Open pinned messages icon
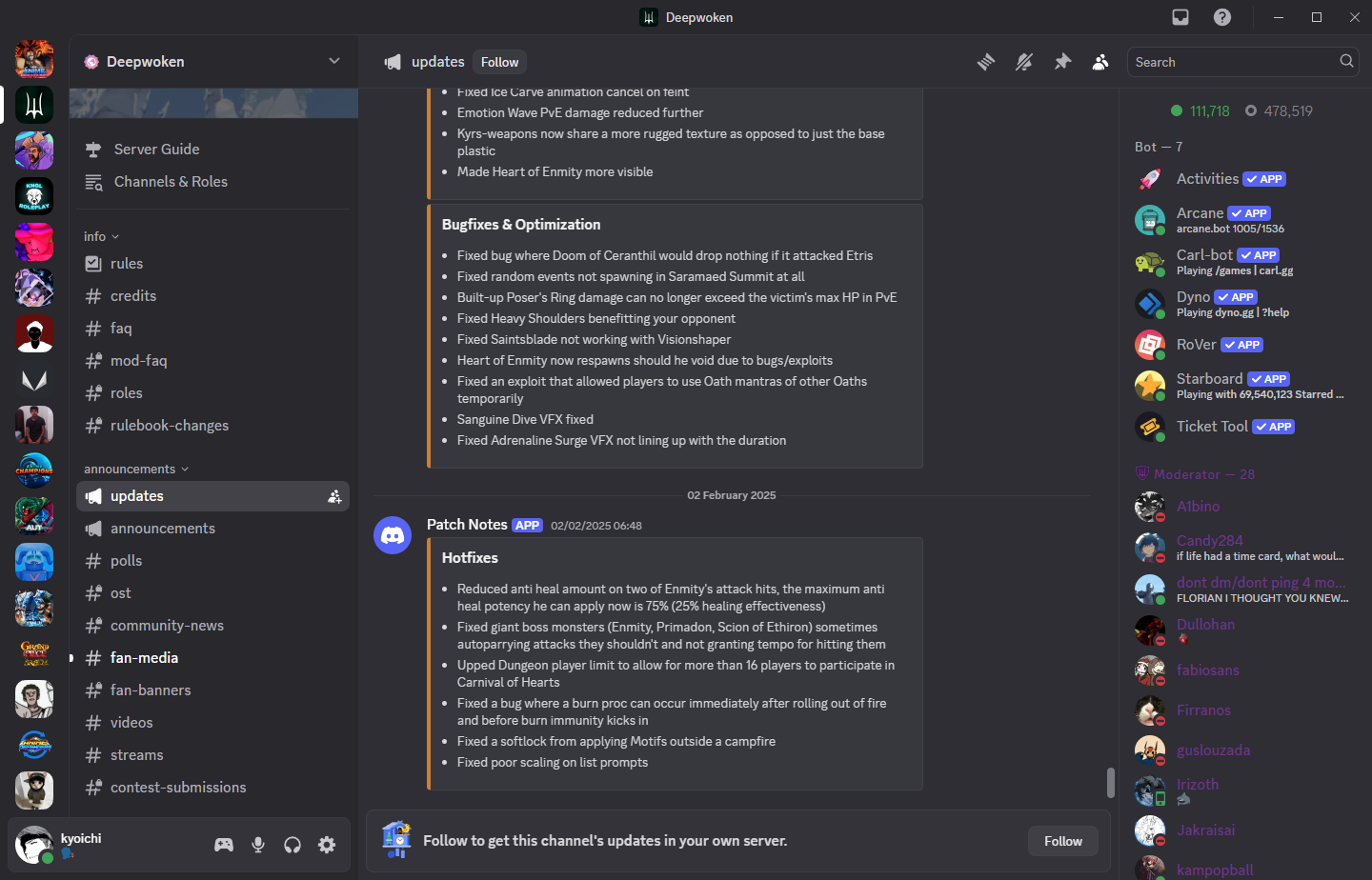 coord(1062,62)
